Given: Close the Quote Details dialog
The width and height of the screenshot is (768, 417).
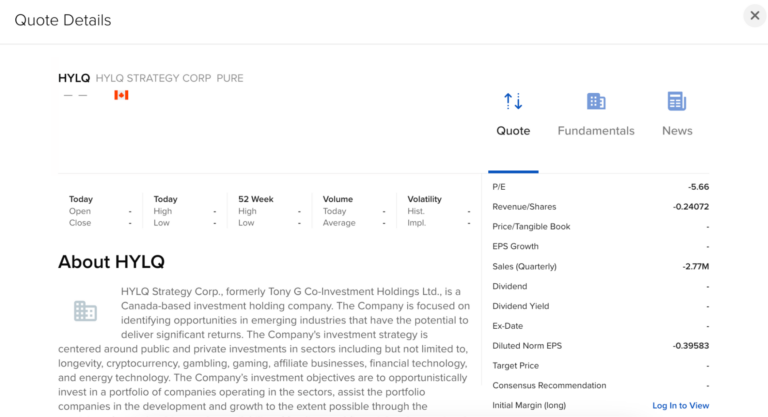Looking at the screenshot, I should pyautogui.click(x=755, y=16).
